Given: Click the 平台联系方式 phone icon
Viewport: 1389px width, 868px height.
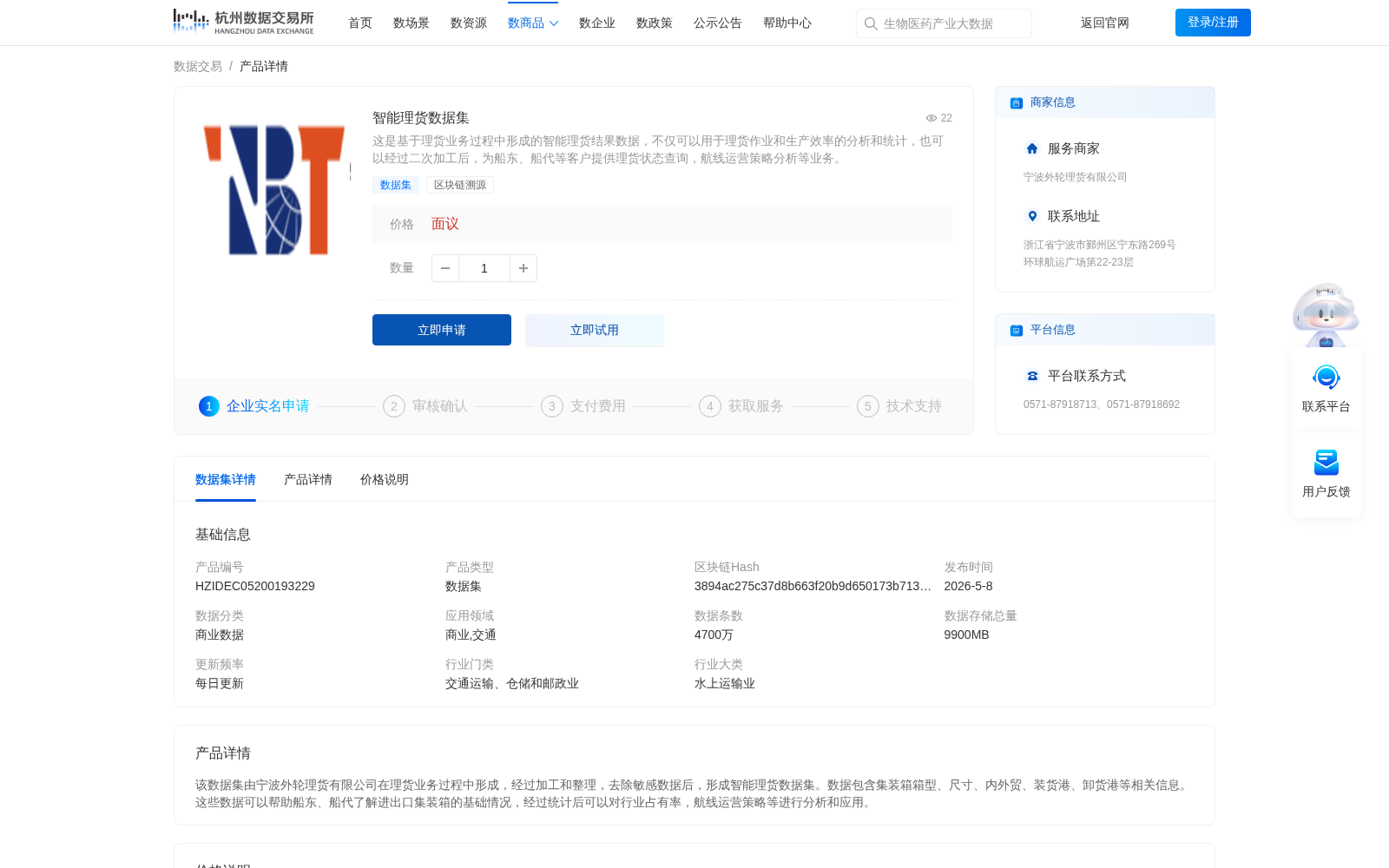Looking at the screenshot, I should pos(1032,376).
